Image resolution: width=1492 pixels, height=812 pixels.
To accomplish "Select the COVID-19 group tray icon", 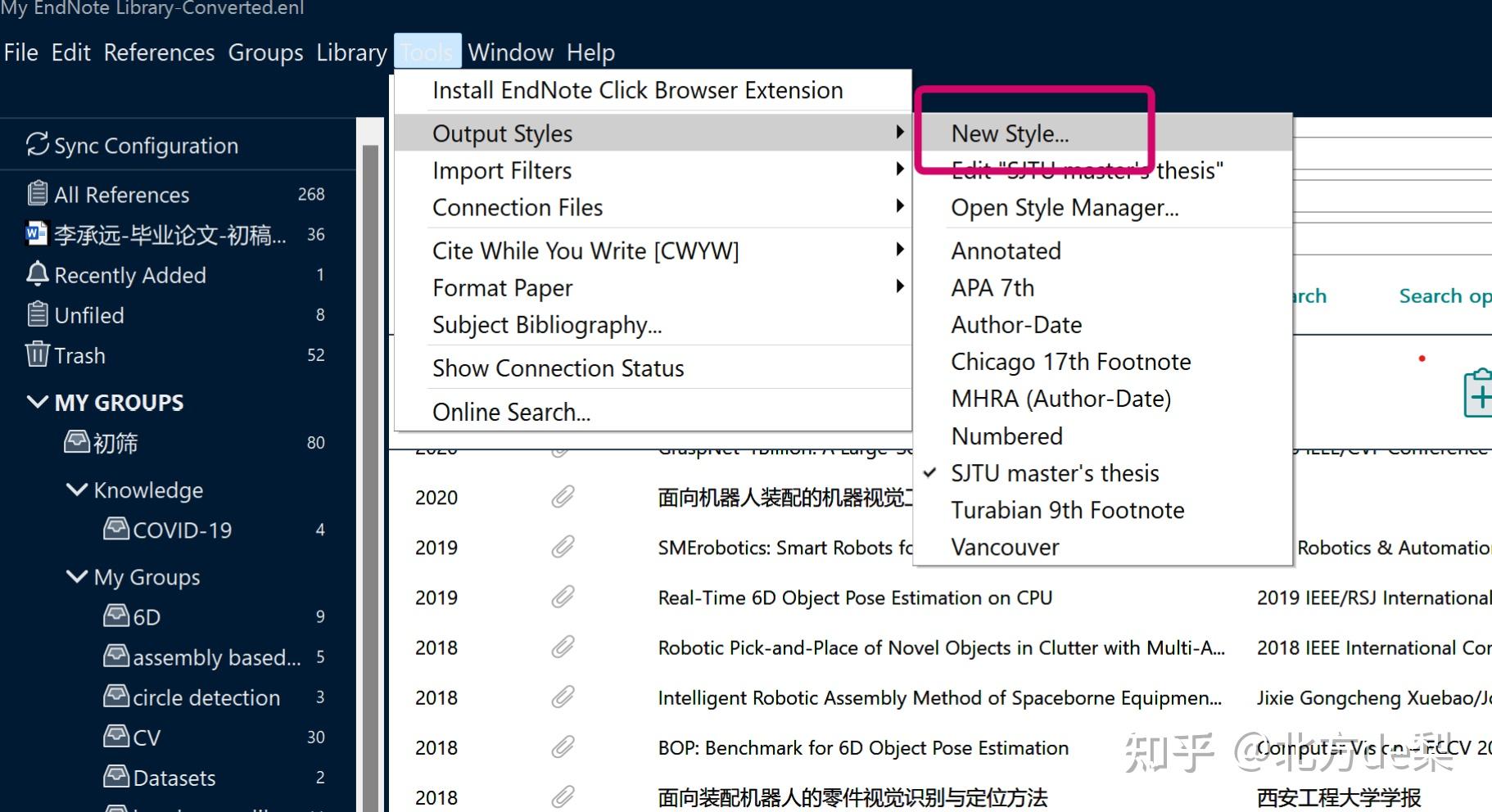I will pos(116,528).
